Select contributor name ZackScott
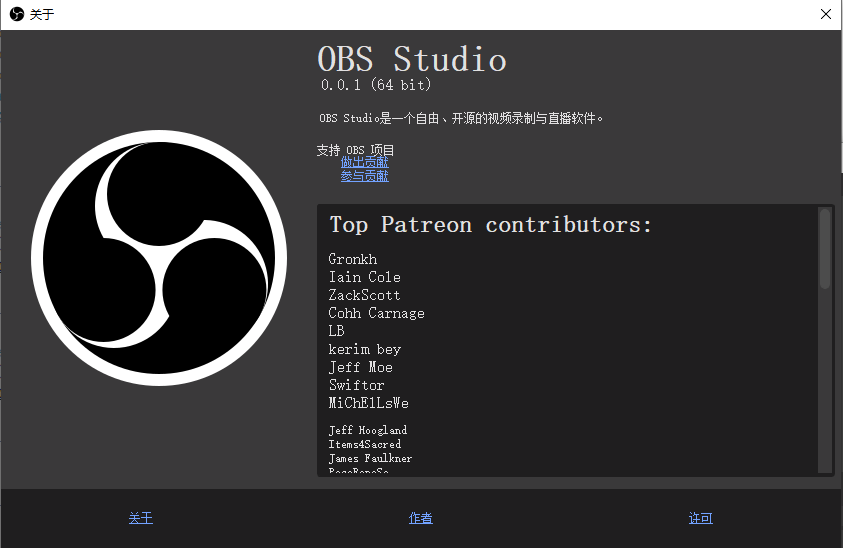The width and height of the screenshot is (843, 548). click(365, 295)
